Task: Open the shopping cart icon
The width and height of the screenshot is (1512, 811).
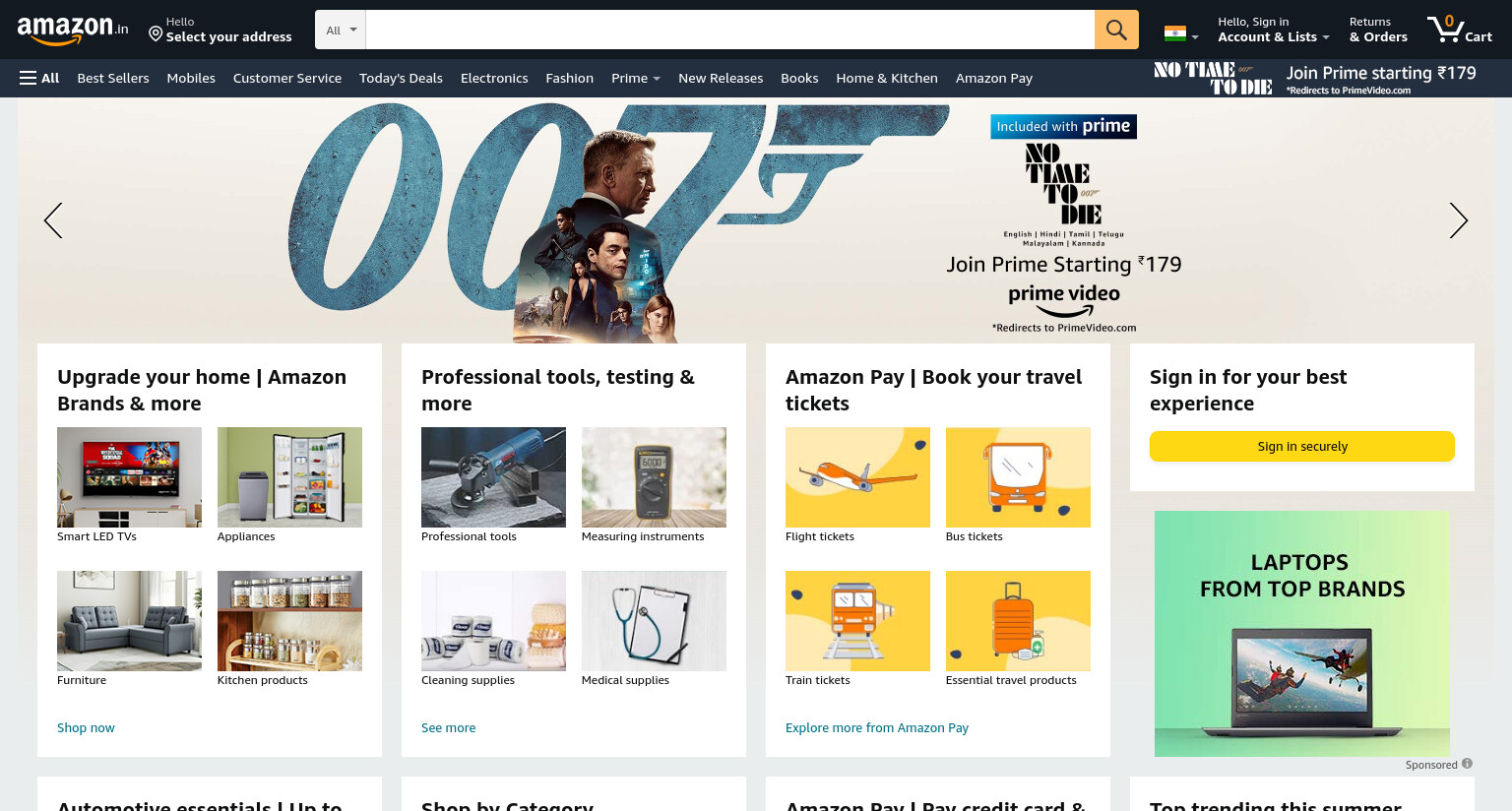Action: [1460, 30]
